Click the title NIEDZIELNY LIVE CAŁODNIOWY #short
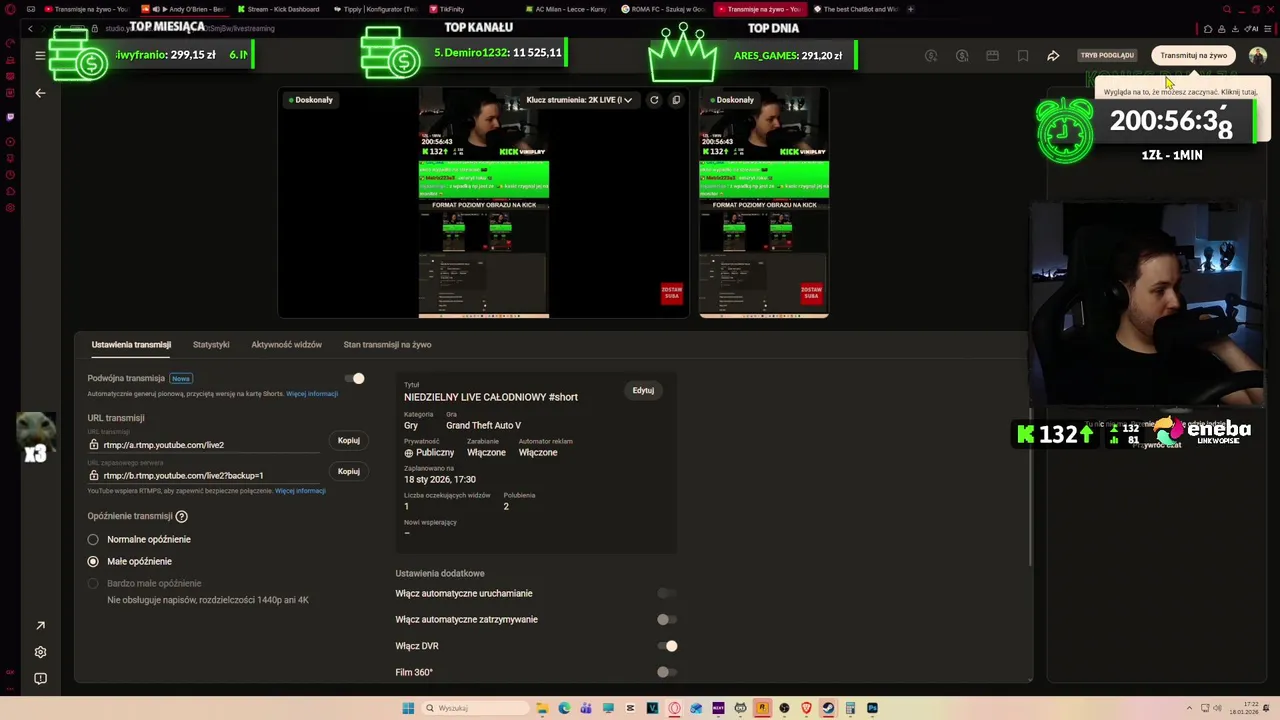 491,397
